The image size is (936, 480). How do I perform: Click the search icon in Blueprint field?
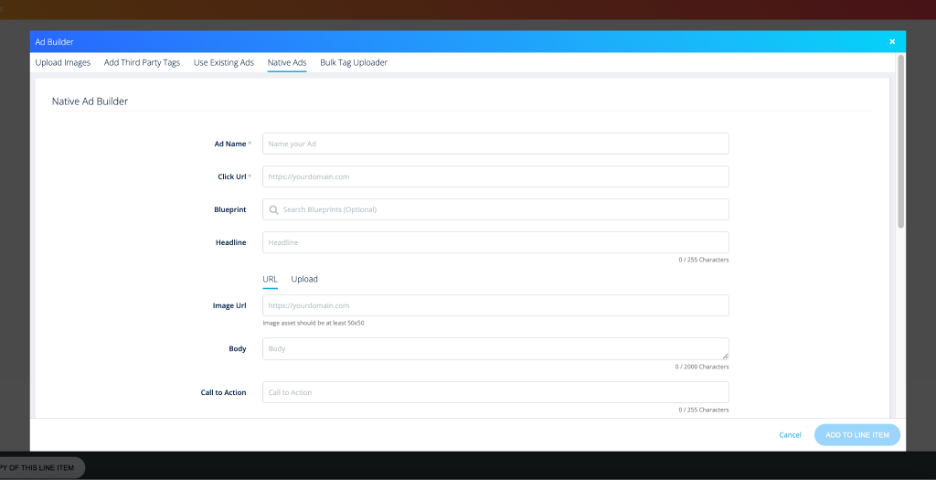(273, 210)
